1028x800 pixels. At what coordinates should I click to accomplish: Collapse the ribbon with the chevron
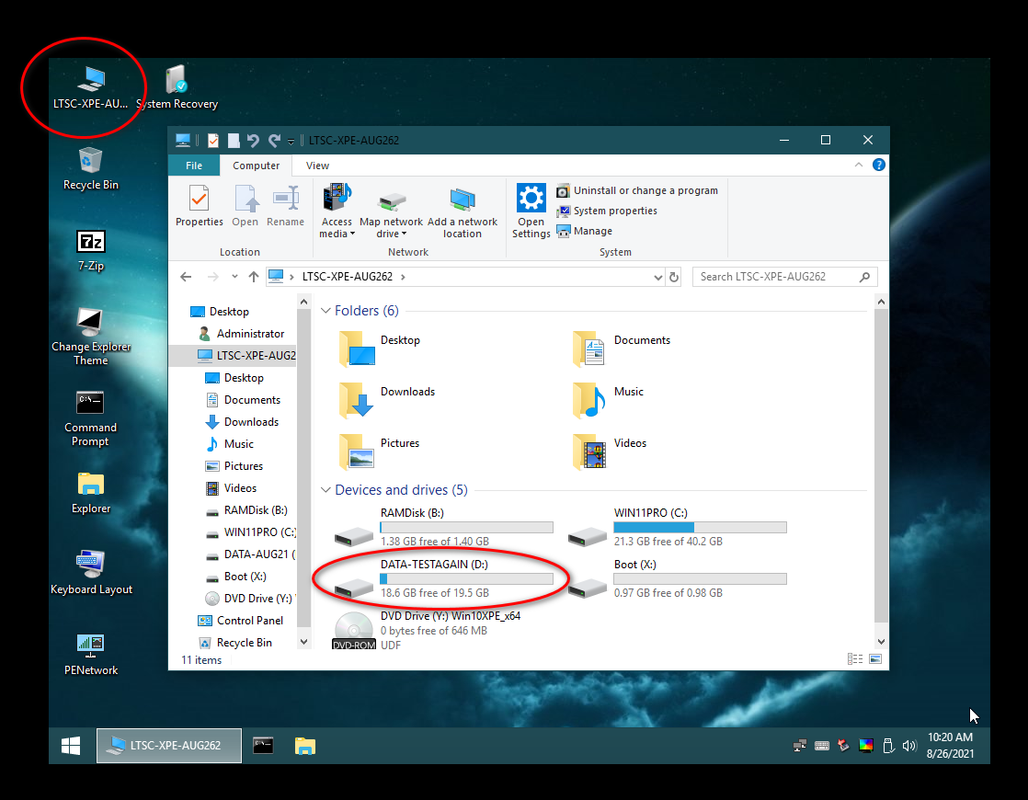click(x=858, y=165)
